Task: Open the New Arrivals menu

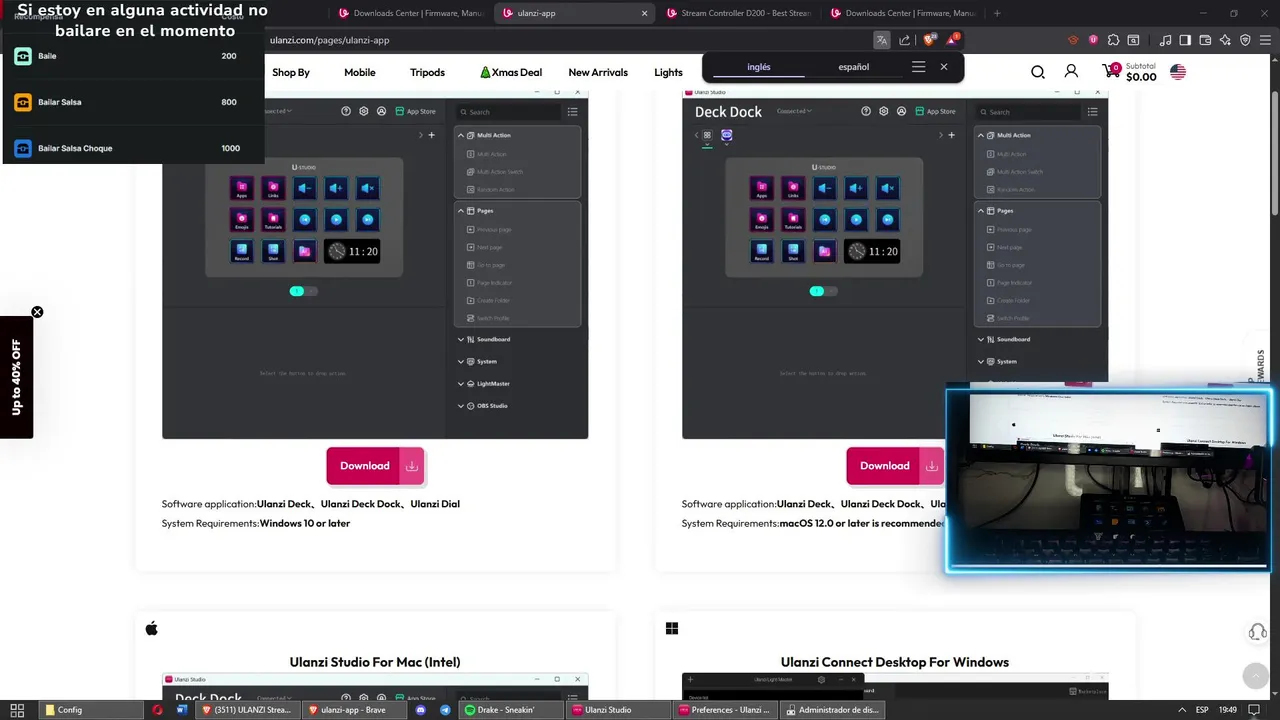Action: 598,72
